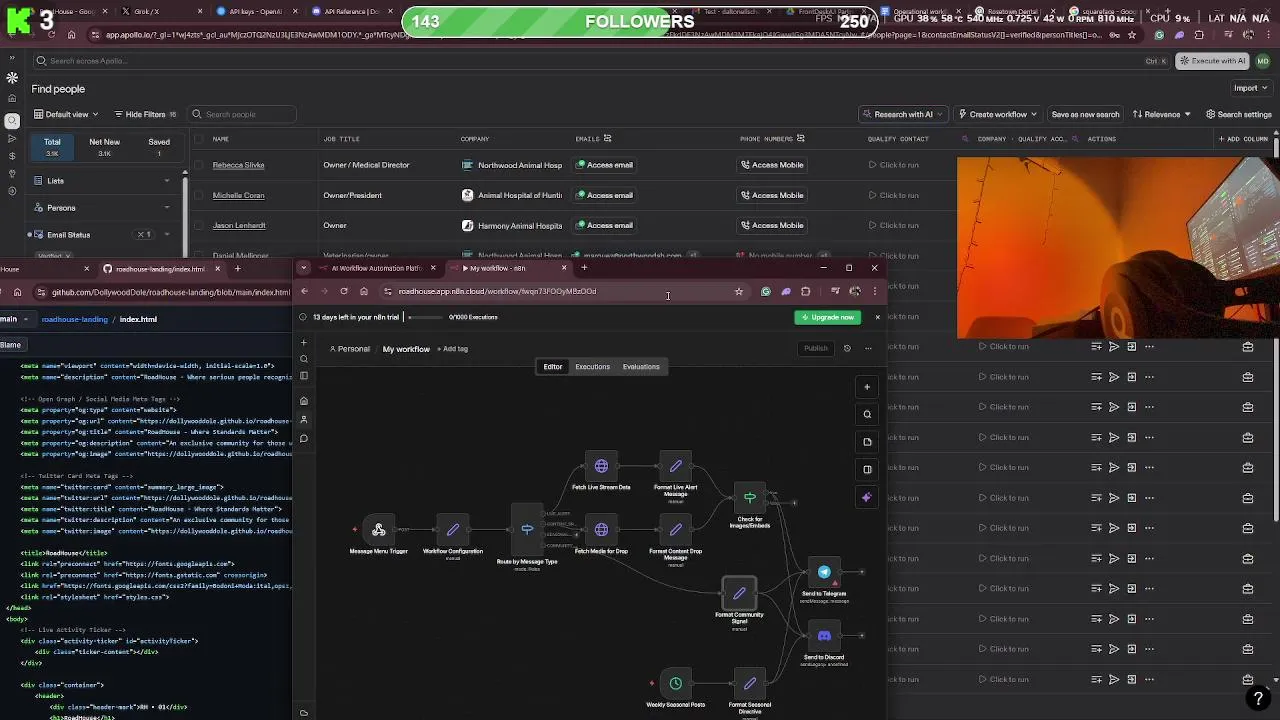Screen dimensions: 1280x720
Task: Select the Send to Telegram node
Action: (824, 573)
